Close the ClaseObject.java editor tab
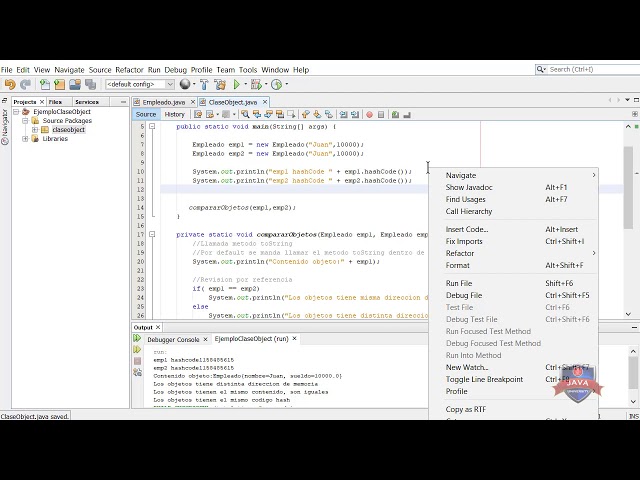The height and width of the screenshot is (480, 640). (x=265, y=102)
